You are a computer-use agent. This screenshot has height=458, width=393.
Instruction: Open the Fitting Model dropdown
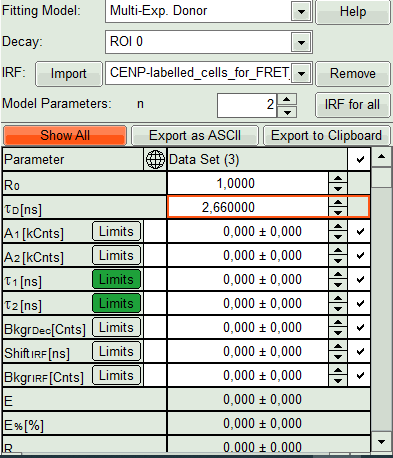[x=301, y=12]
